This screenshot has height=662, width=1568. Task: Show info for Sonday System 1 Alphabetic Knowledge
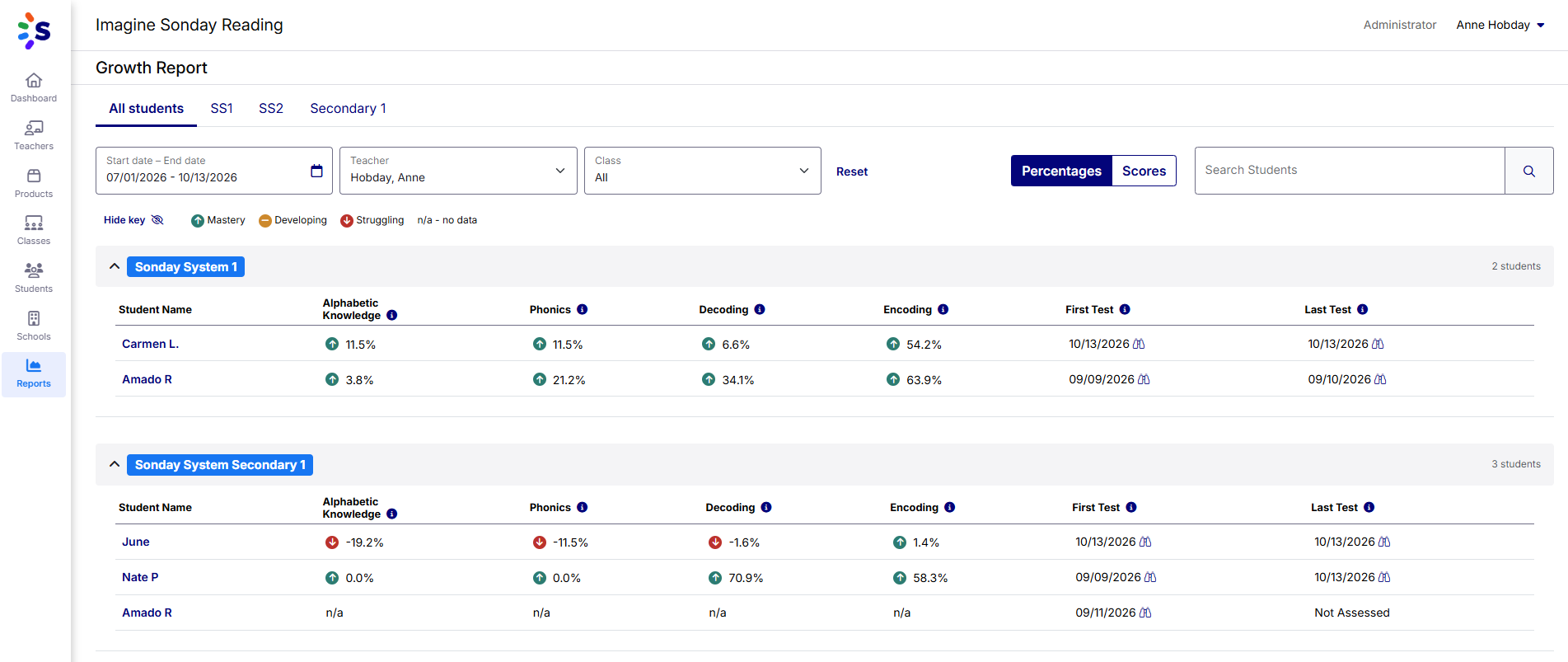(392, 315)
